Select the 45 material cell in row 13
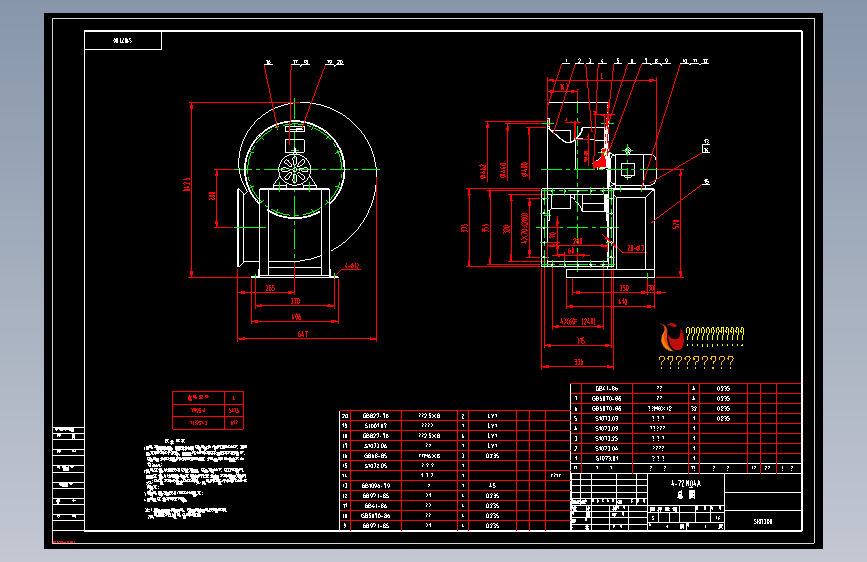Image resolution: width=867 pixels, height=562 pixels. pyautogui.click(x=492, y=486)
